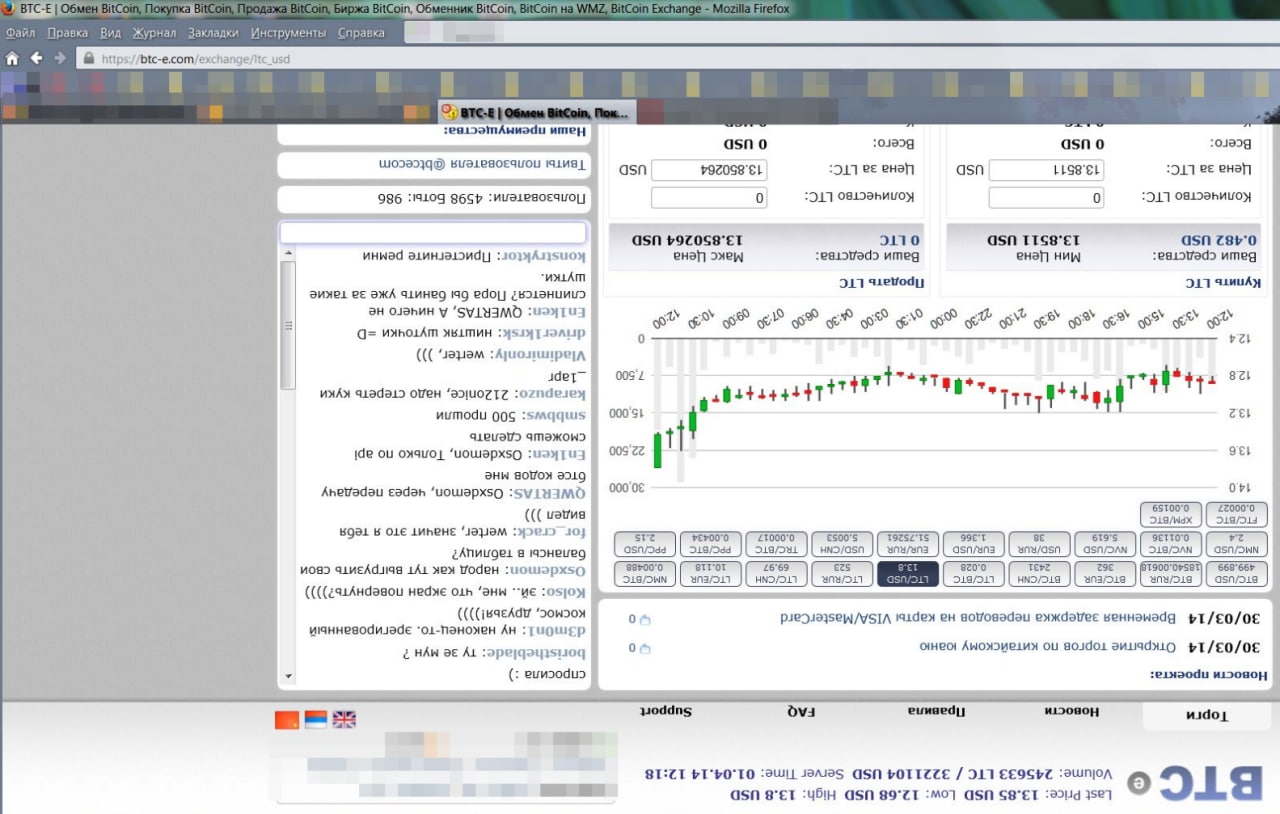Select the LTC/CNH pair button
Screen dimensions: 1280x814
(776, 573)
